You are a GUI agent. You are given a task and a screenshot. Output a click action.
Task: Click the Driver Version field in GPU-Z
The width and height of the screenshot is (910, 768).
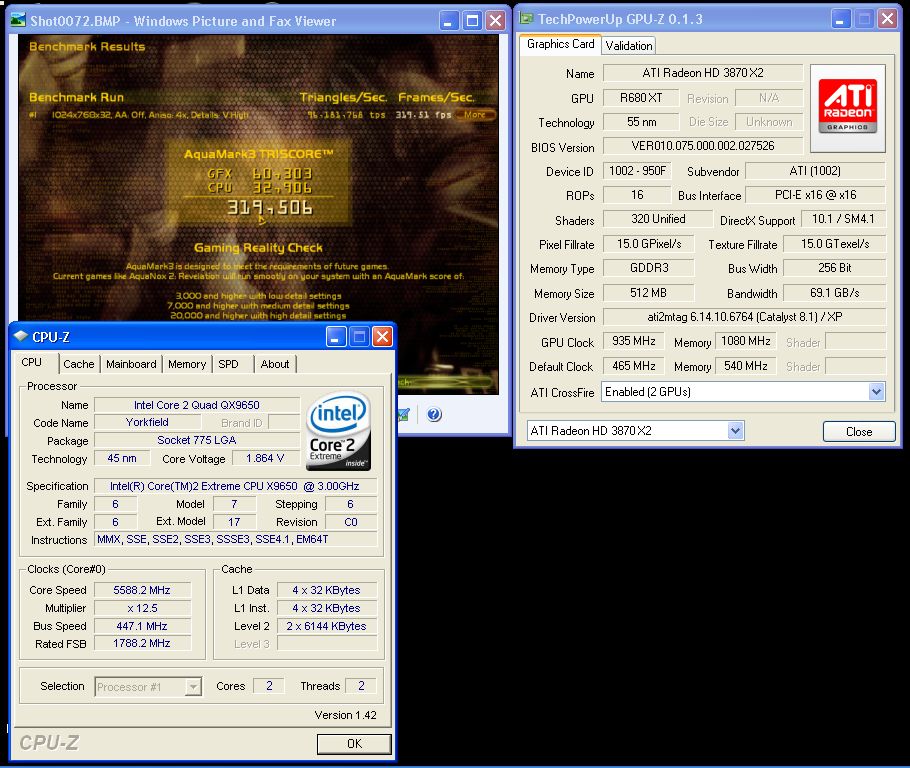pyautogui.click(x=745, y=317)
